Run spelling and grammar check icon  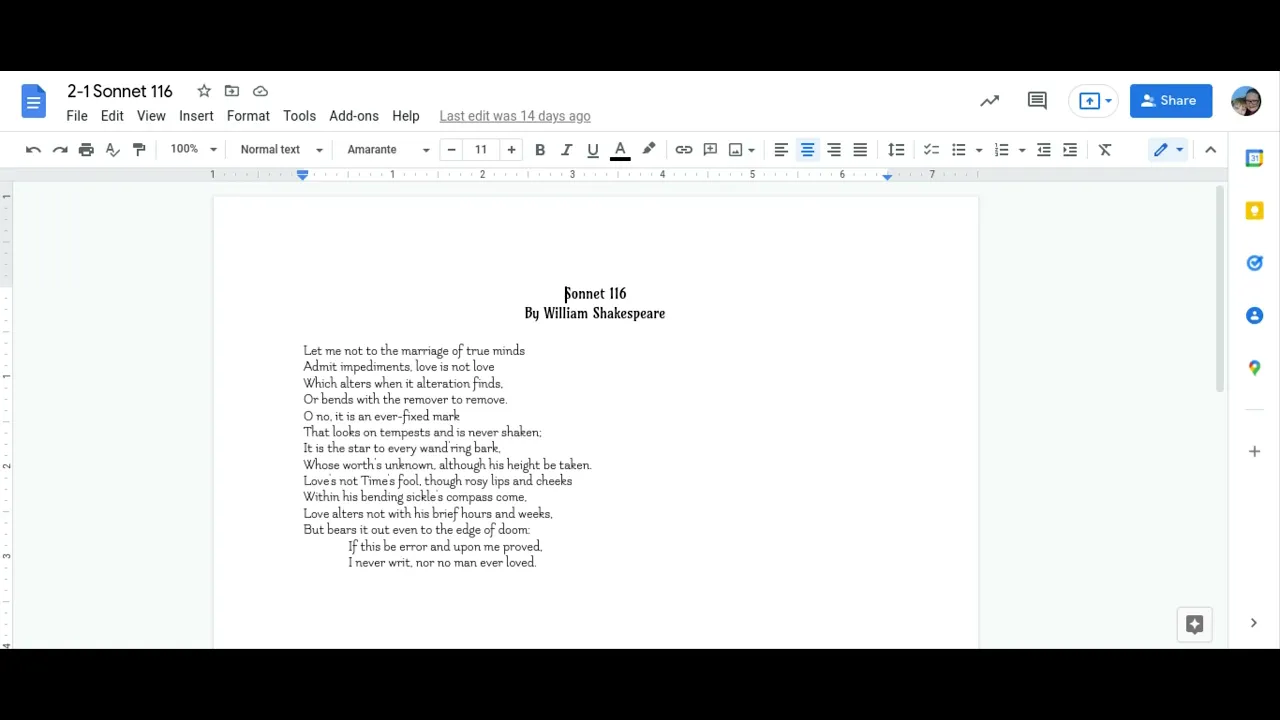pos(112,150)
